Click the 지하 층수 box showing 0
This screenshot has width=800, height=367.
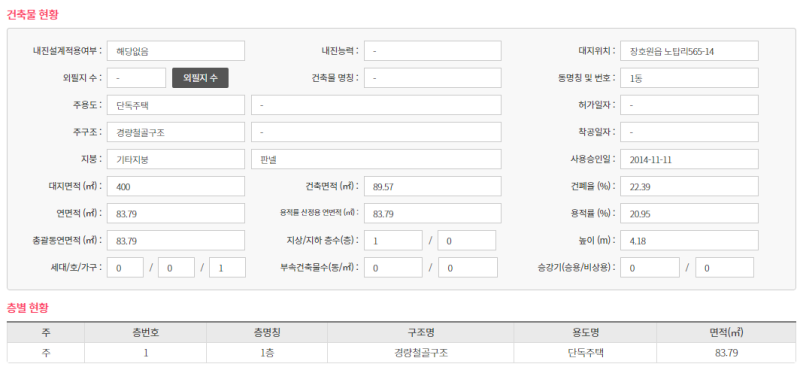pyautogui.click(x=467, y=240)
